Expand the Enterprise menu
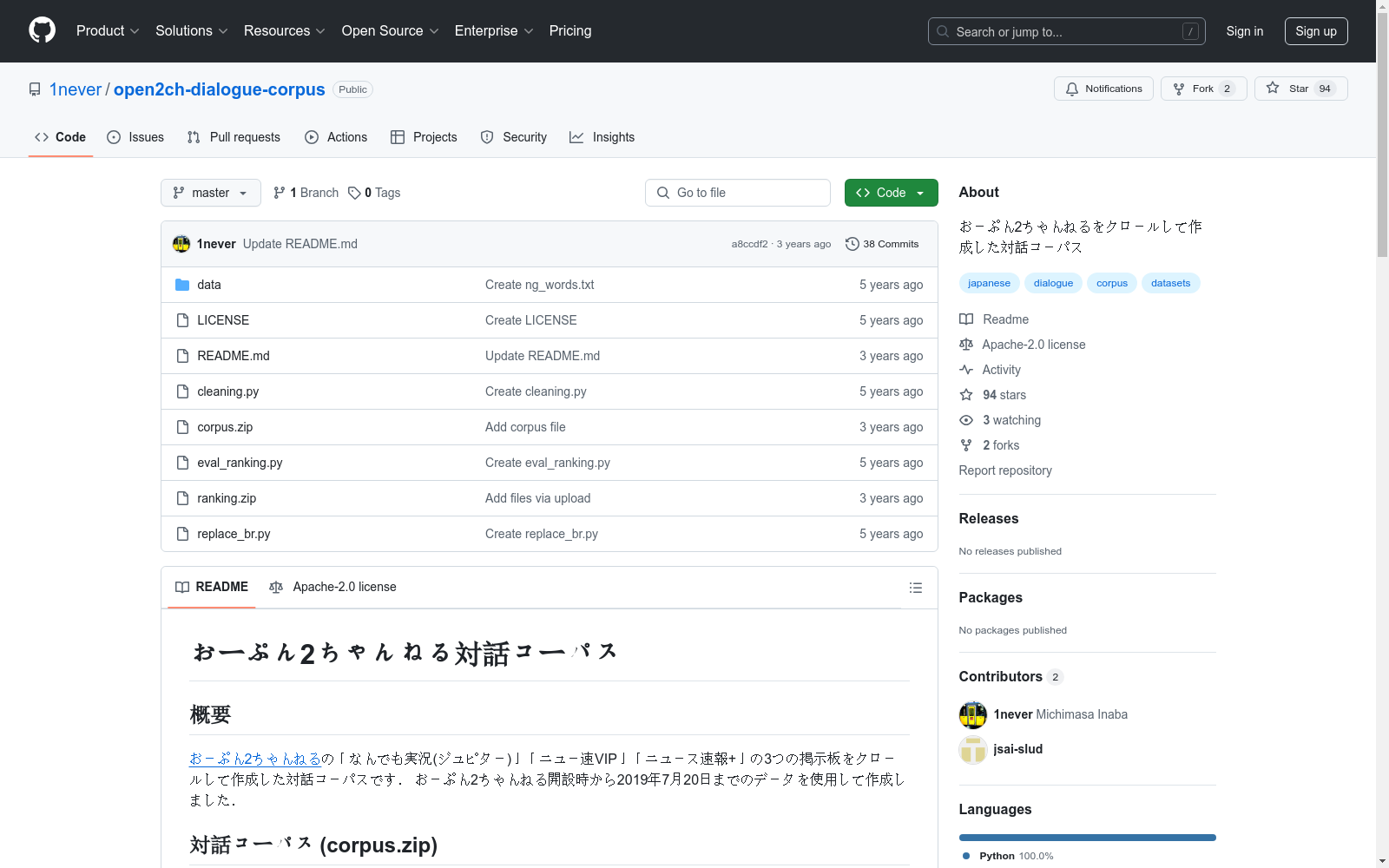The image size is (1389, 868). (x=494, y=31)
